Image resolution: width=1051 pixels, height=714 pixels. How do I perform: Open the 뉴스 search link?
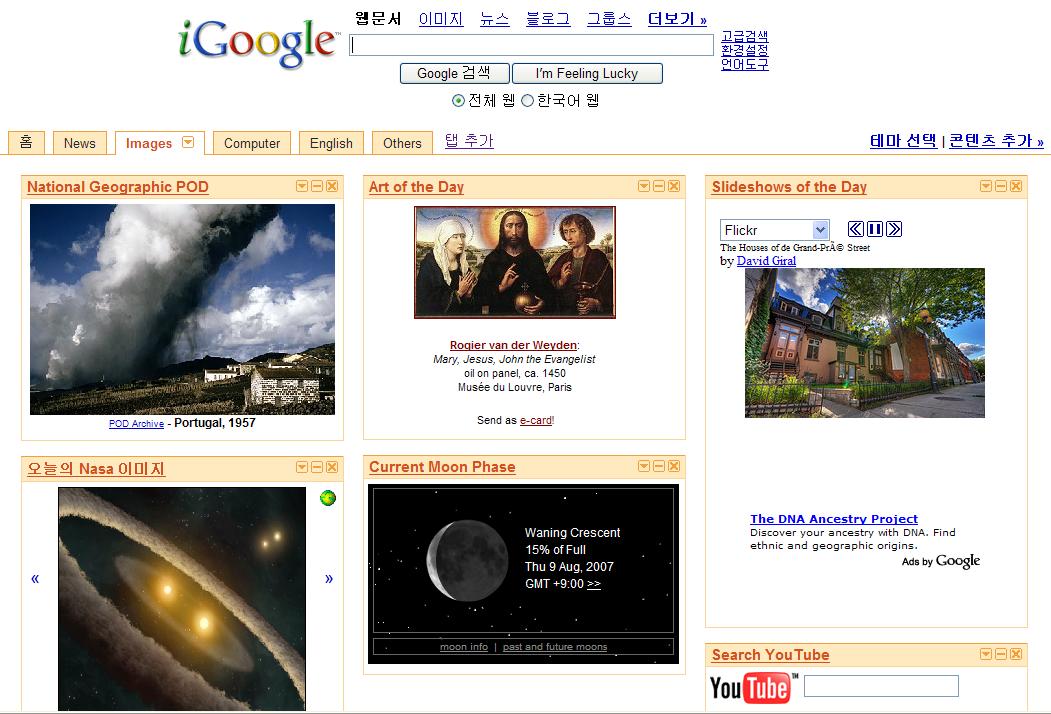click(495, 19)
